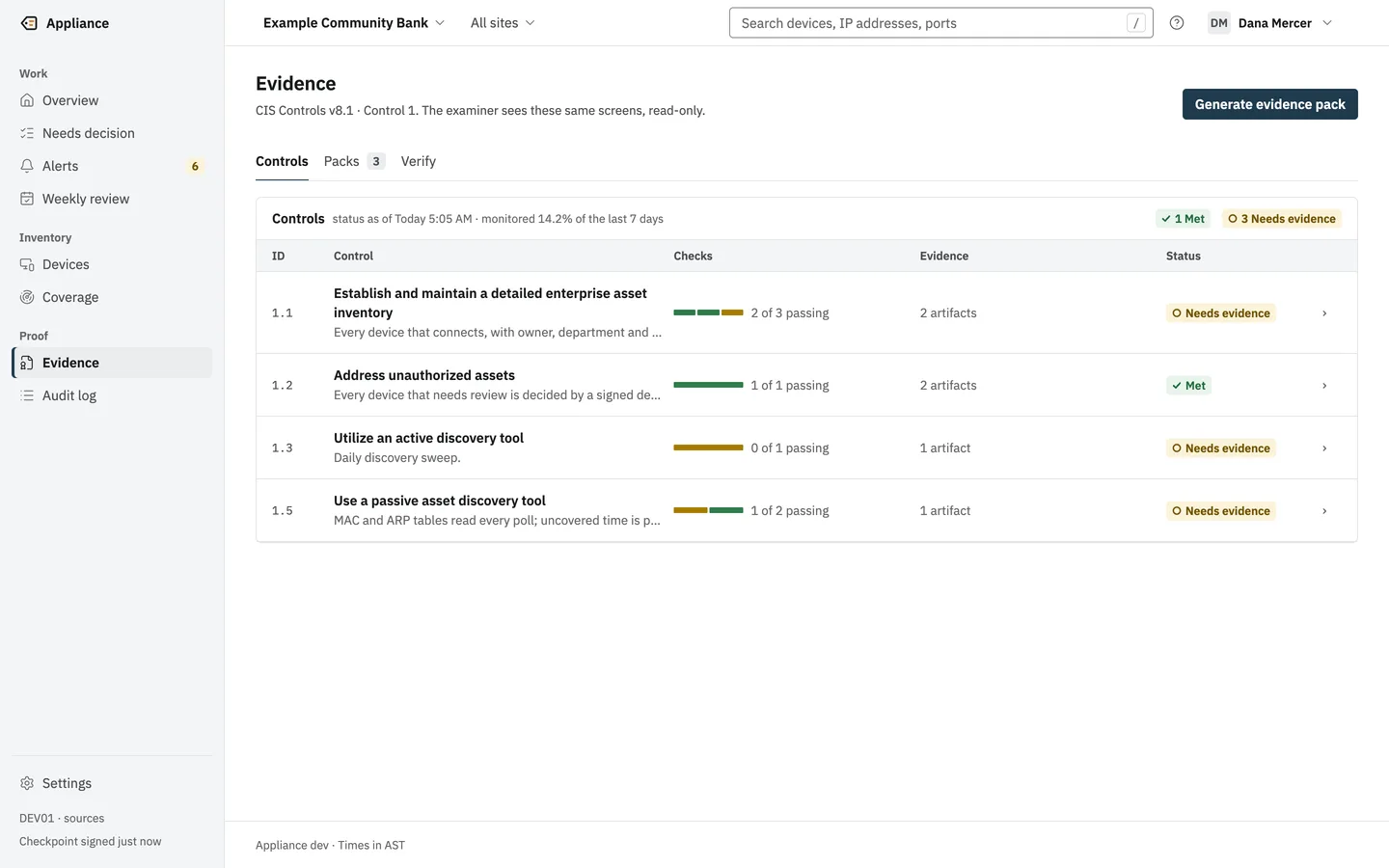This screenshot has width=1389, height=868.
Task: Click the Alerts count badge 6
Action: click(195, 166)
